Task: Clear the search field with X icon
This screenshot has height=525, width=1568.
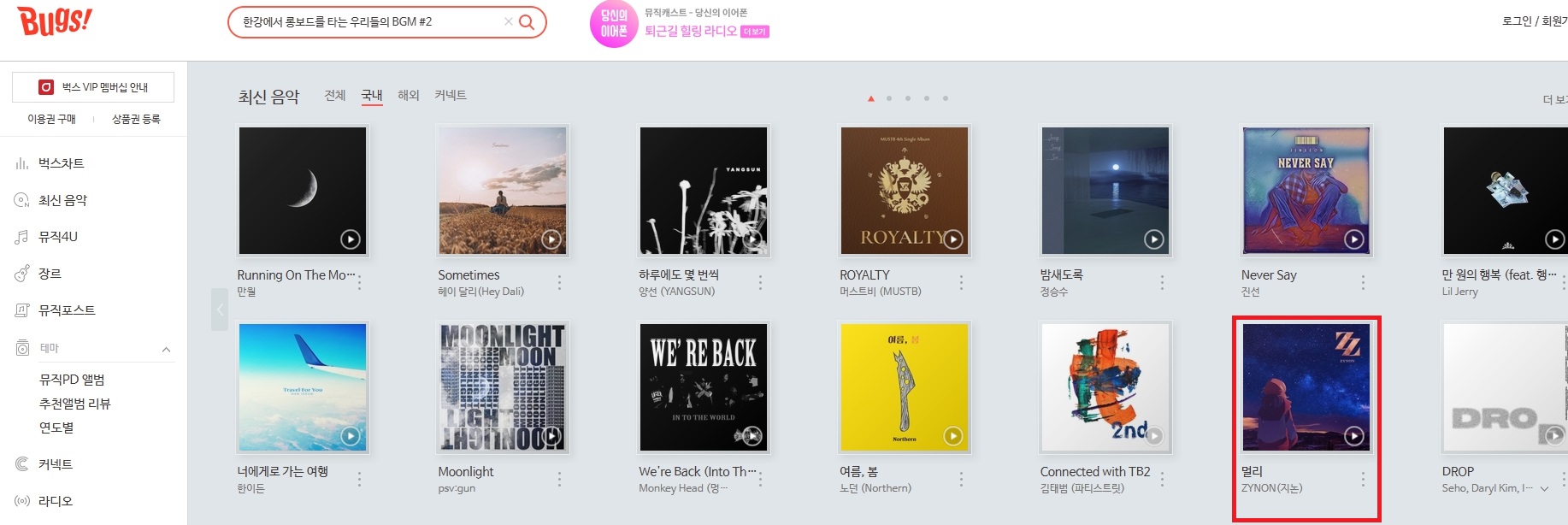Action: click(x=509, y=22)
